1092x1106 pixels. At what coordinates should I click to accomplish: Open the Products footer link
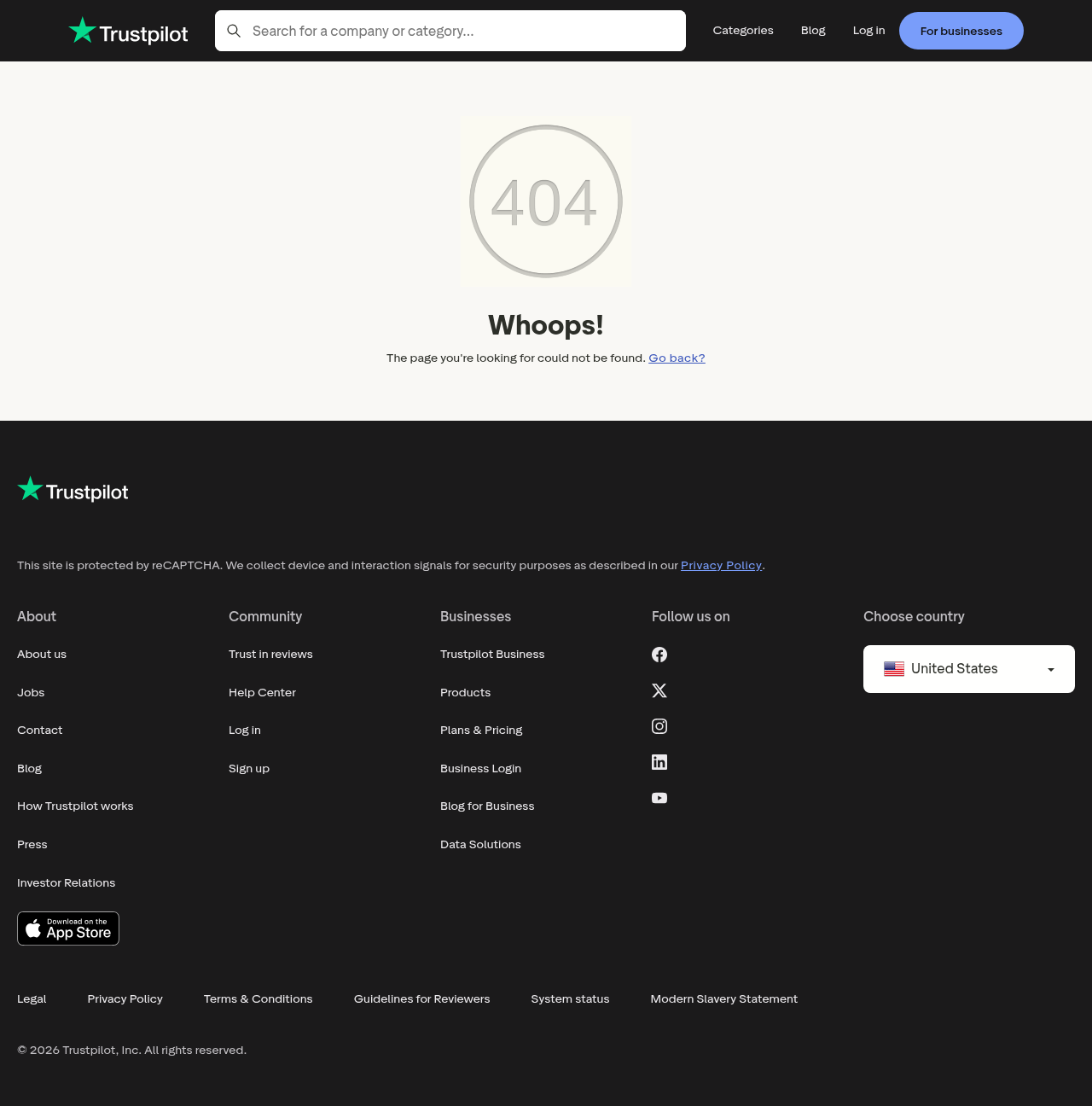pos(465,692)
